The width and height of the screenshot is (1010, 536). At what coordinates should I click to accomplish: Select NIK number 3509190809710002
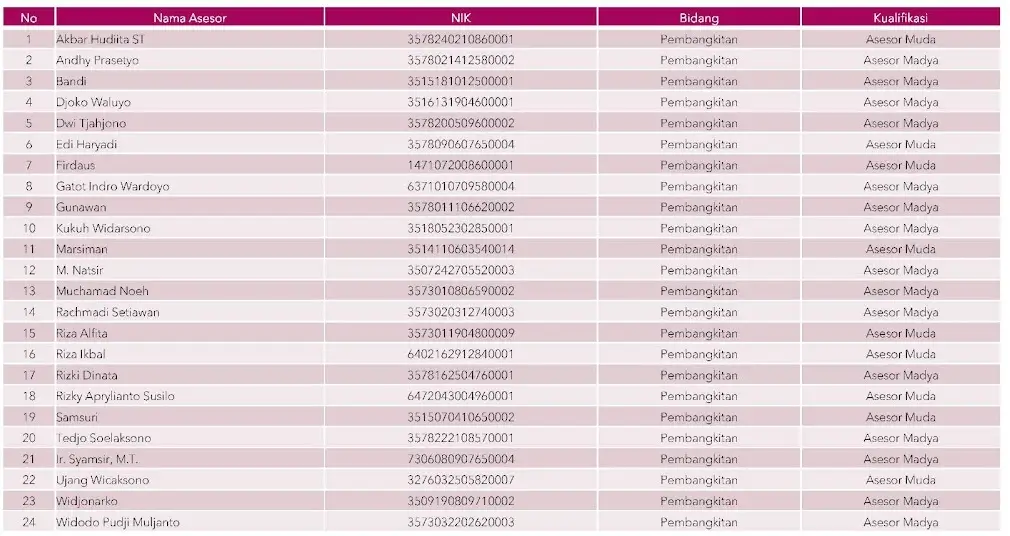(x=460, y=501)
